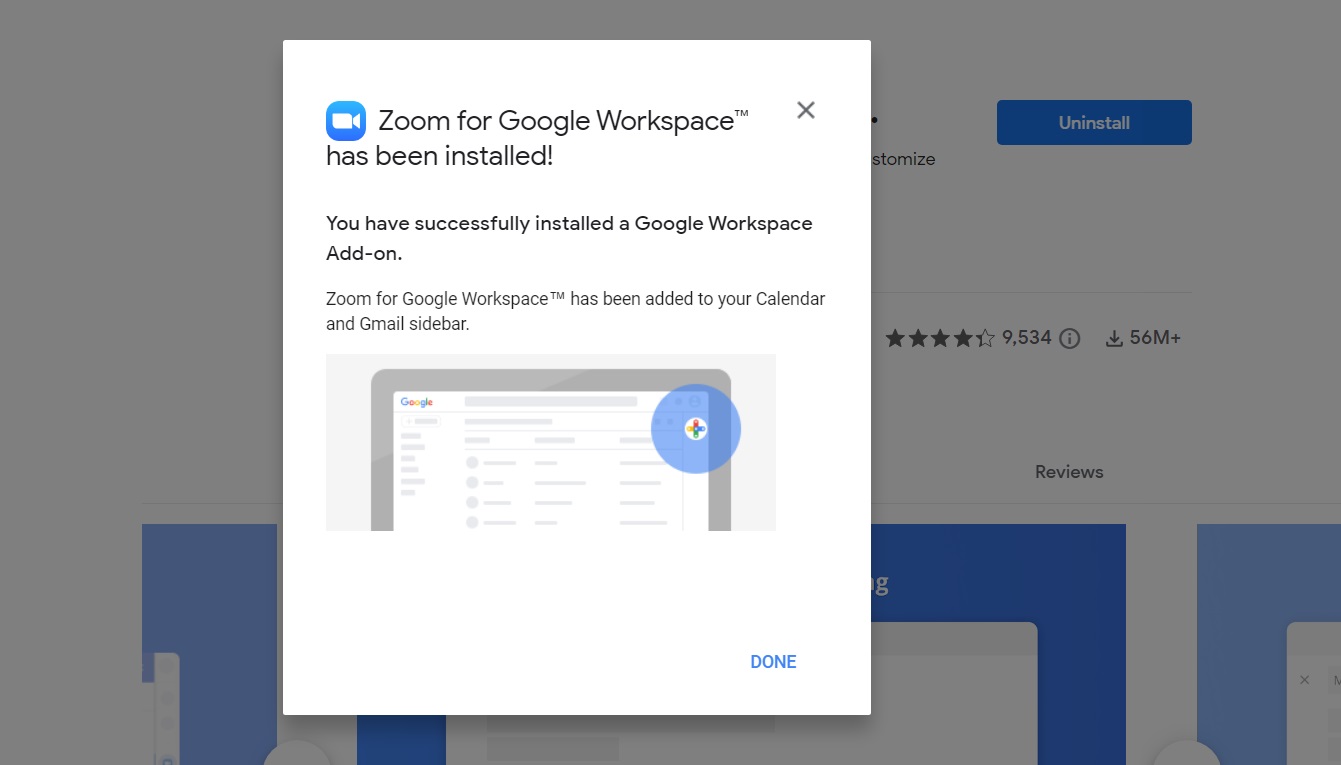The height and width of the screenshot is (765, 1341).
Task: Click the Zoom camera app icon
Action: pos(346,121)
